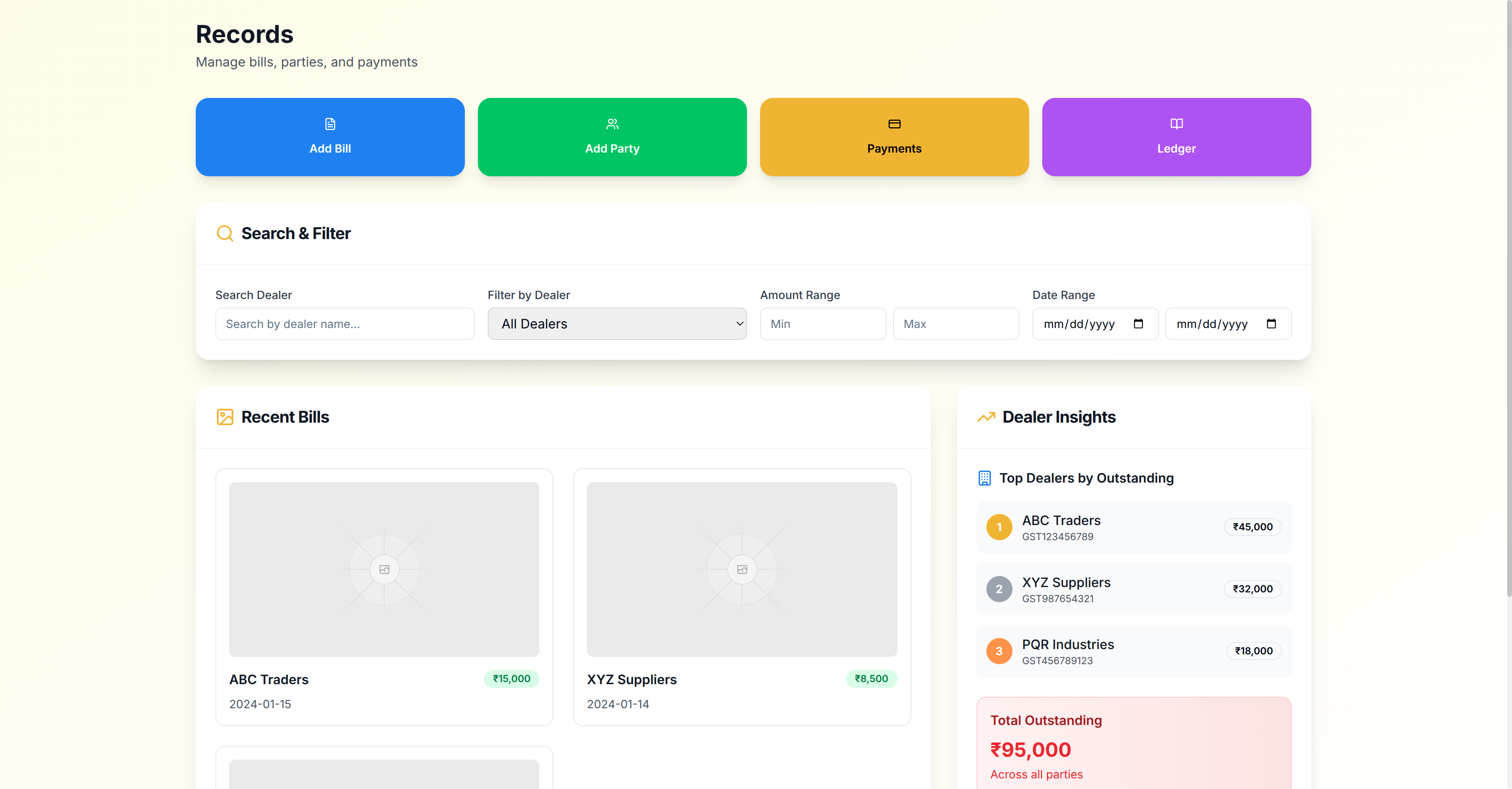Image resolution: width=1512 pixels, height=789 pixels.
Task: Click the building icon beside Top Dealers
Action: pos(984,479)
